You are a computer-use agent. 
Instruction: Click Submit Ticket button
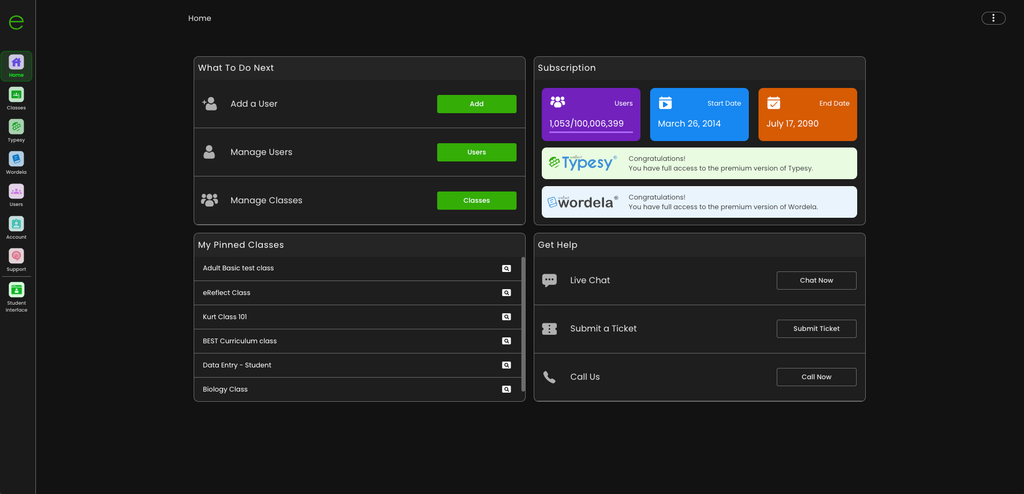(816, 329)
